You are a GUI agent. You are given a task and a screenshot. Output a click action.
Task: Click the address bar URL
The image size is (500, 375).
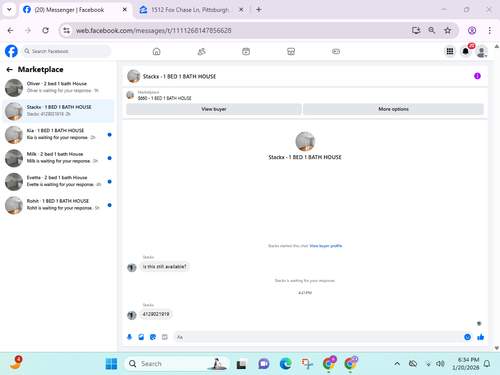[154, 31]
